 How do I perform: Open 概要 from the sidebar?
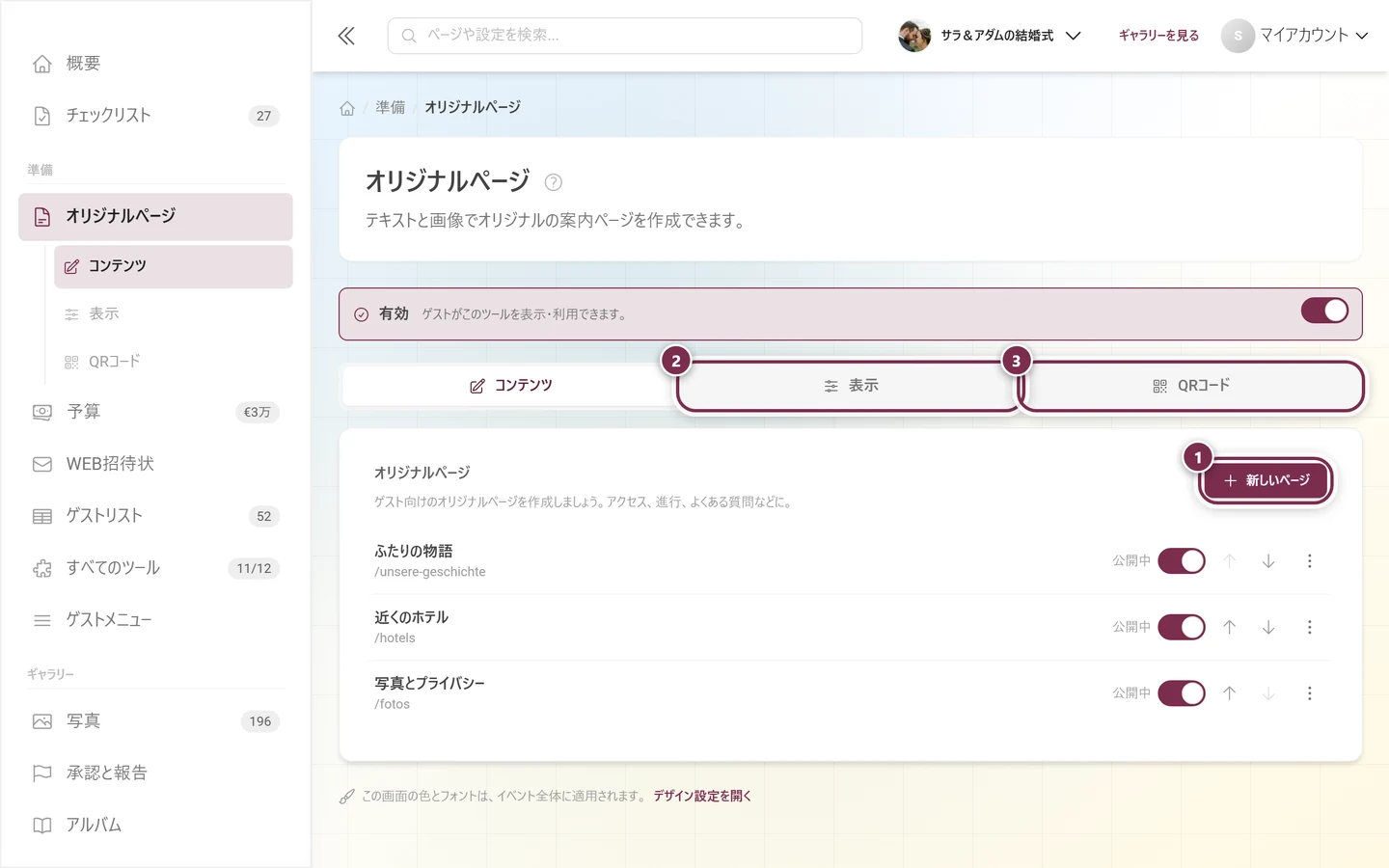coord(155,64)
